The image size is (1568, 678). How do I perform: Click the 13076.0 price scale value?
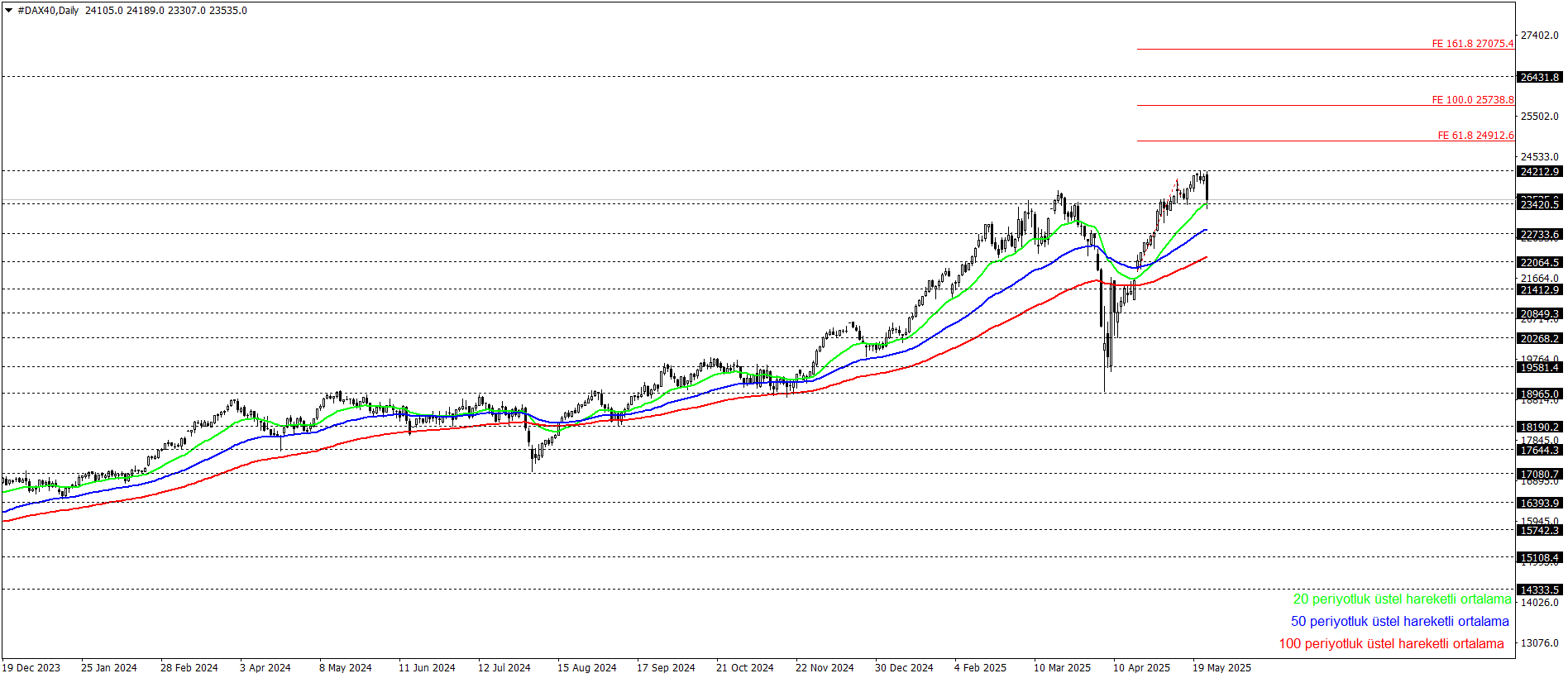click(x=1540, y=643)
